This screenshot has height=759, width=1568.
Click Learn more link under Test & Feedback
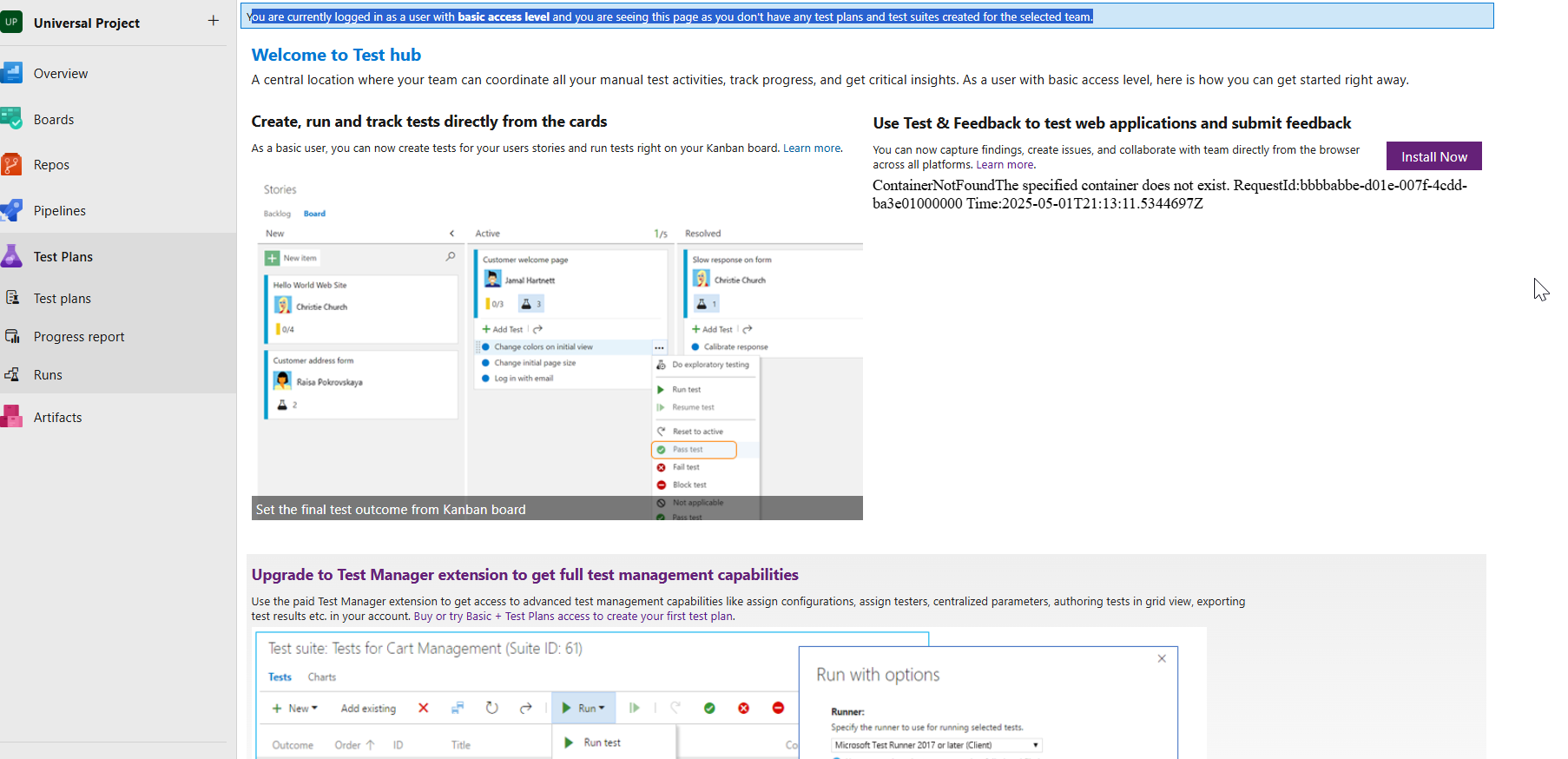coord(1005,165)
